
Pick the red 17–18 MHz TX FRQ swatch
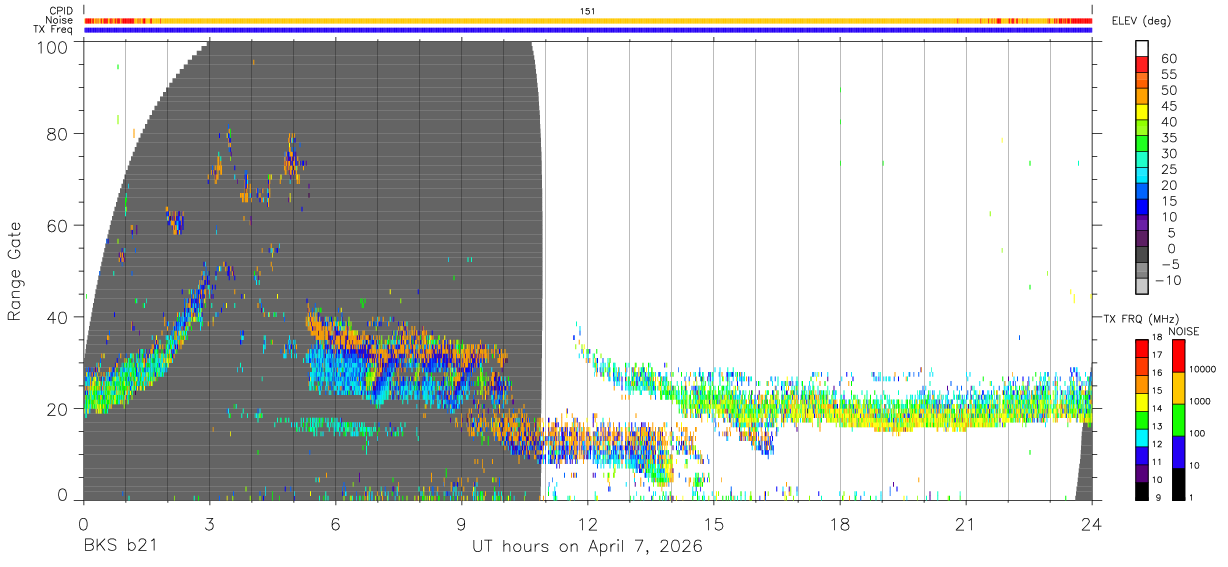pyautogui.click(x=1142, y=348)
